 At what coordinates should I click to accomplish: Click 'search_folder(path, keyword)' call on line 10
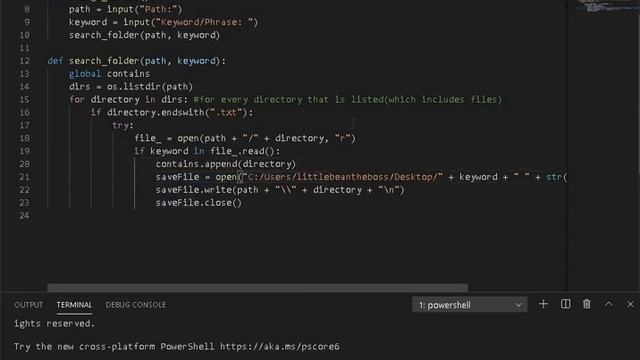144,35
